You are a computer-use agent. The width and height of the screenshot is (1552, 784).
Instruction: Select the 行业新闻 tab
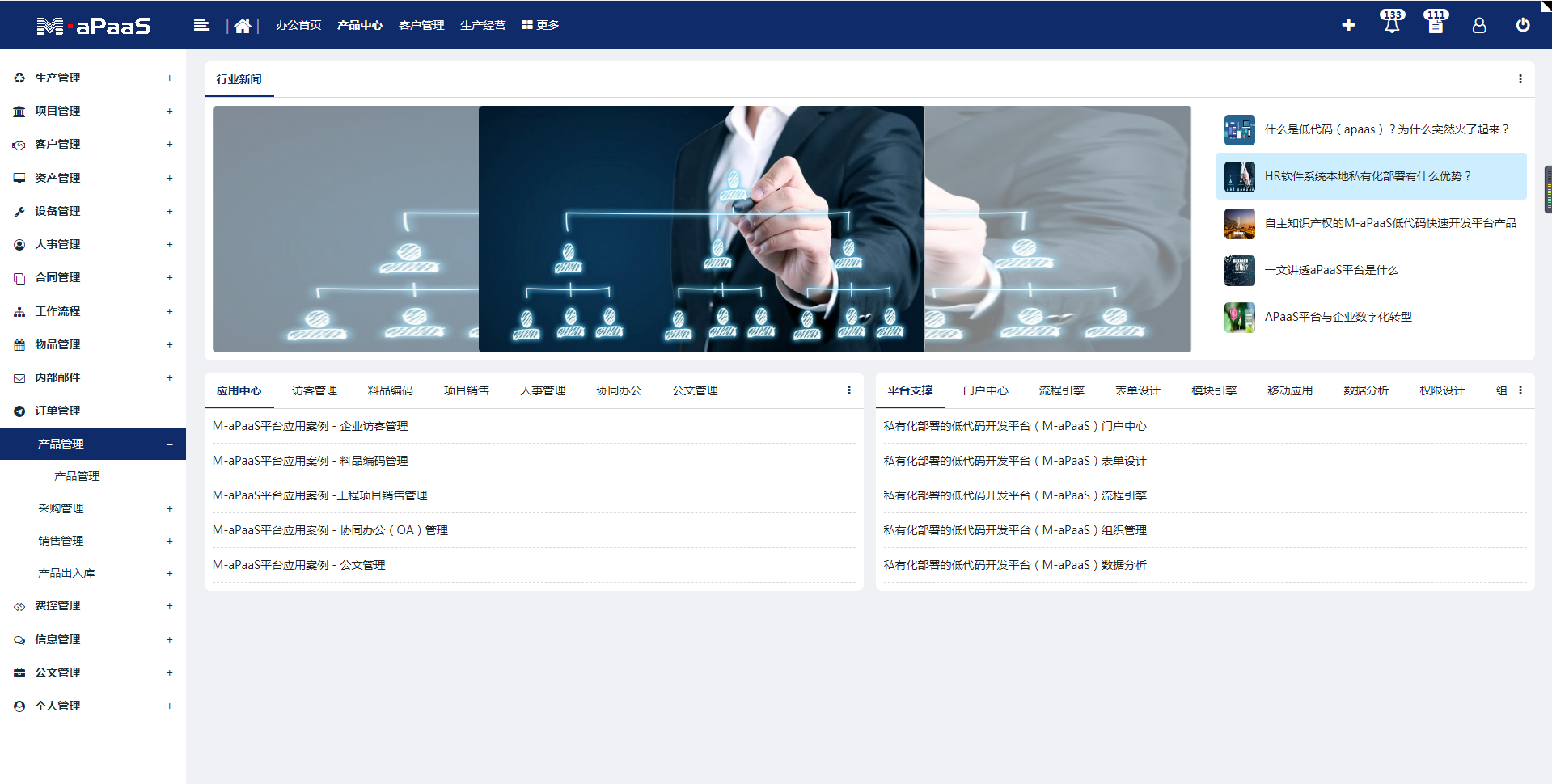[x=239, y=79]
